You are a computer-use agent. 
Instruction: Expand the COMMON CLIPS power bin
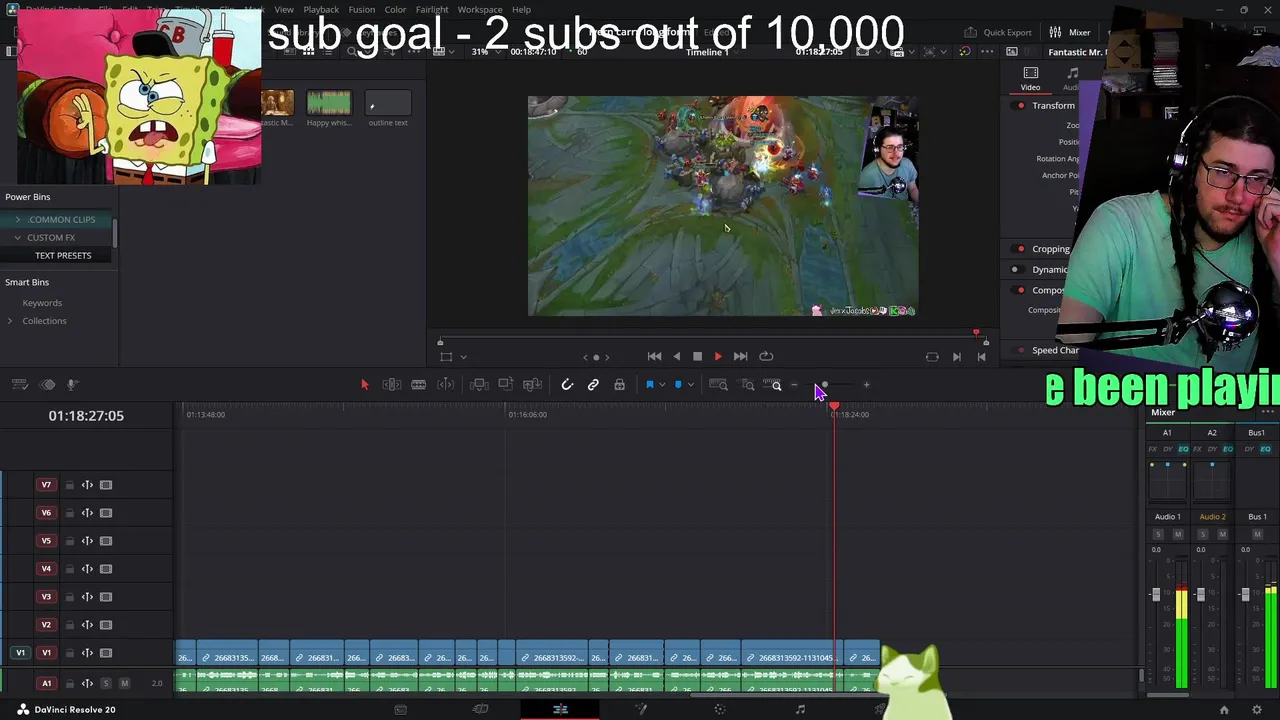point(17,219)
